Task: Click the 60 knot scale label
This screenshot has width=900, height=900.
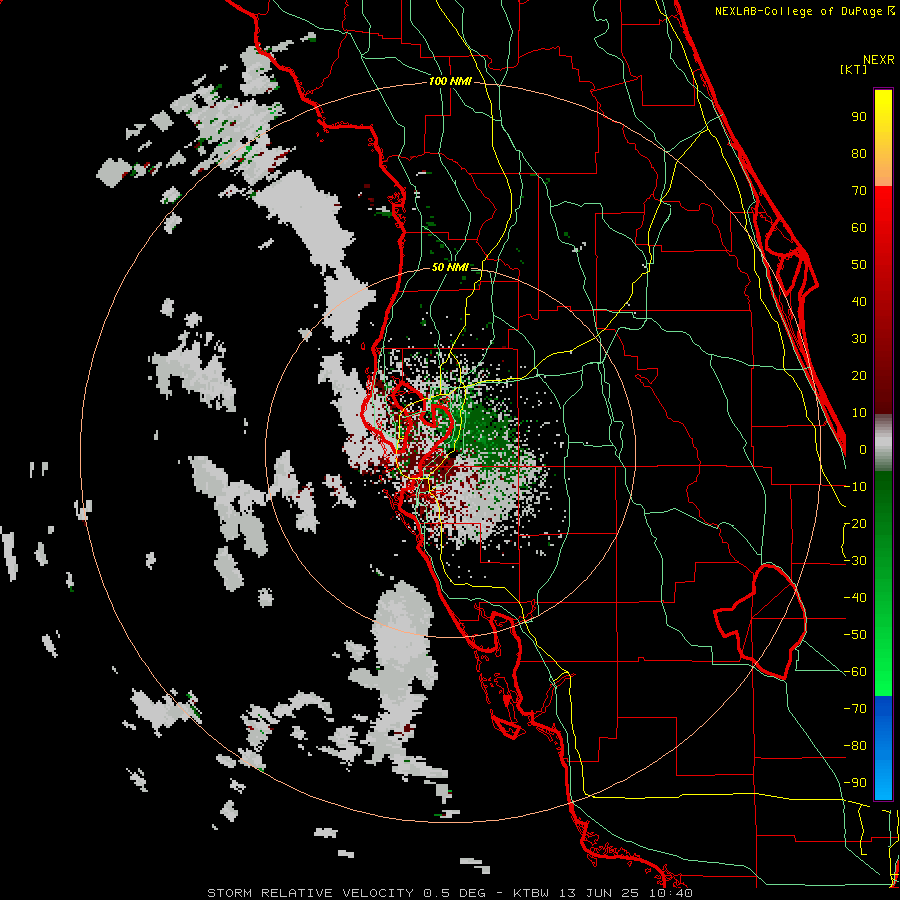Action: [x=859, y=228]
